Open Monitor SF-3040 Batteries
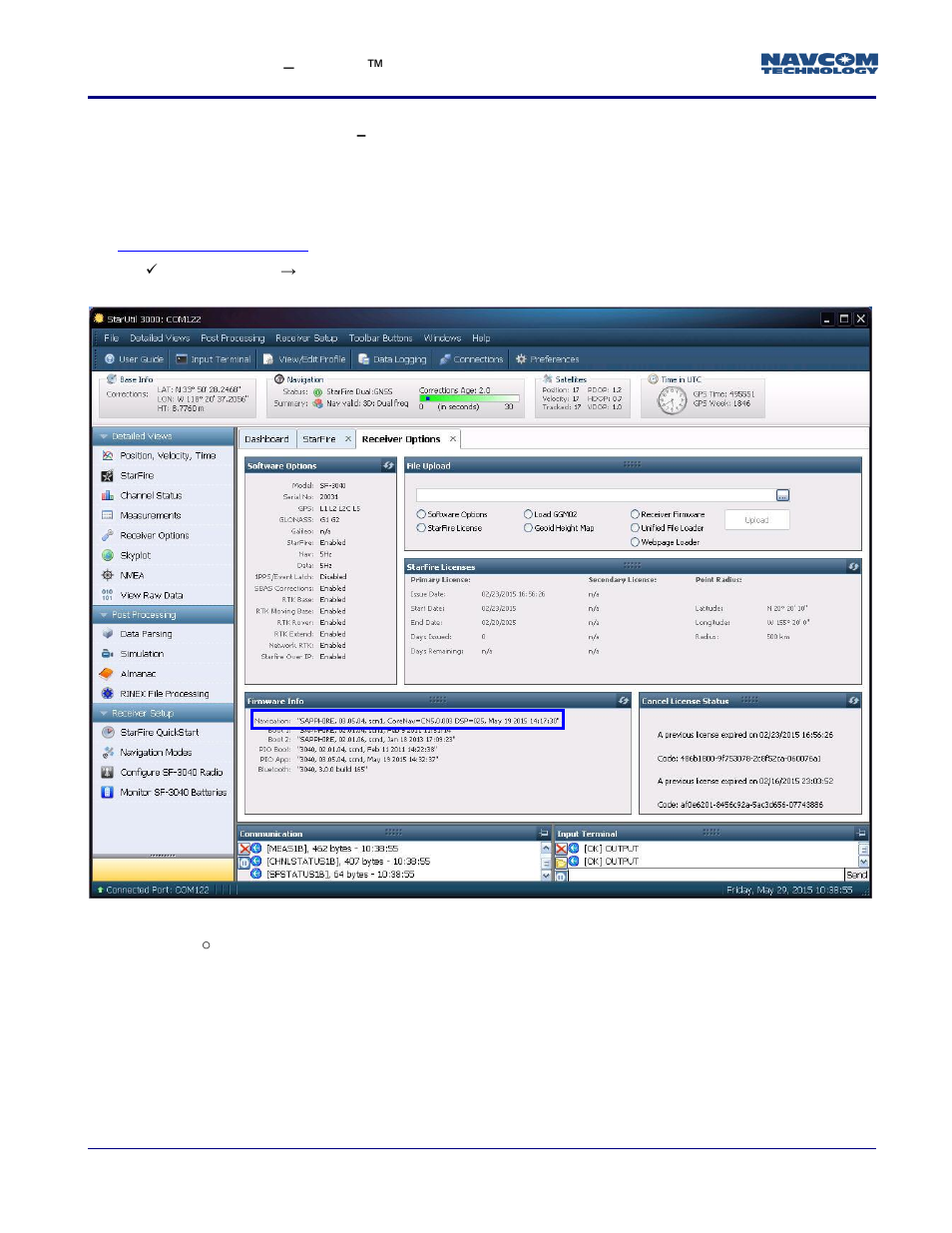This screenshot has height=1233, width=952. (x=164, y=793)
